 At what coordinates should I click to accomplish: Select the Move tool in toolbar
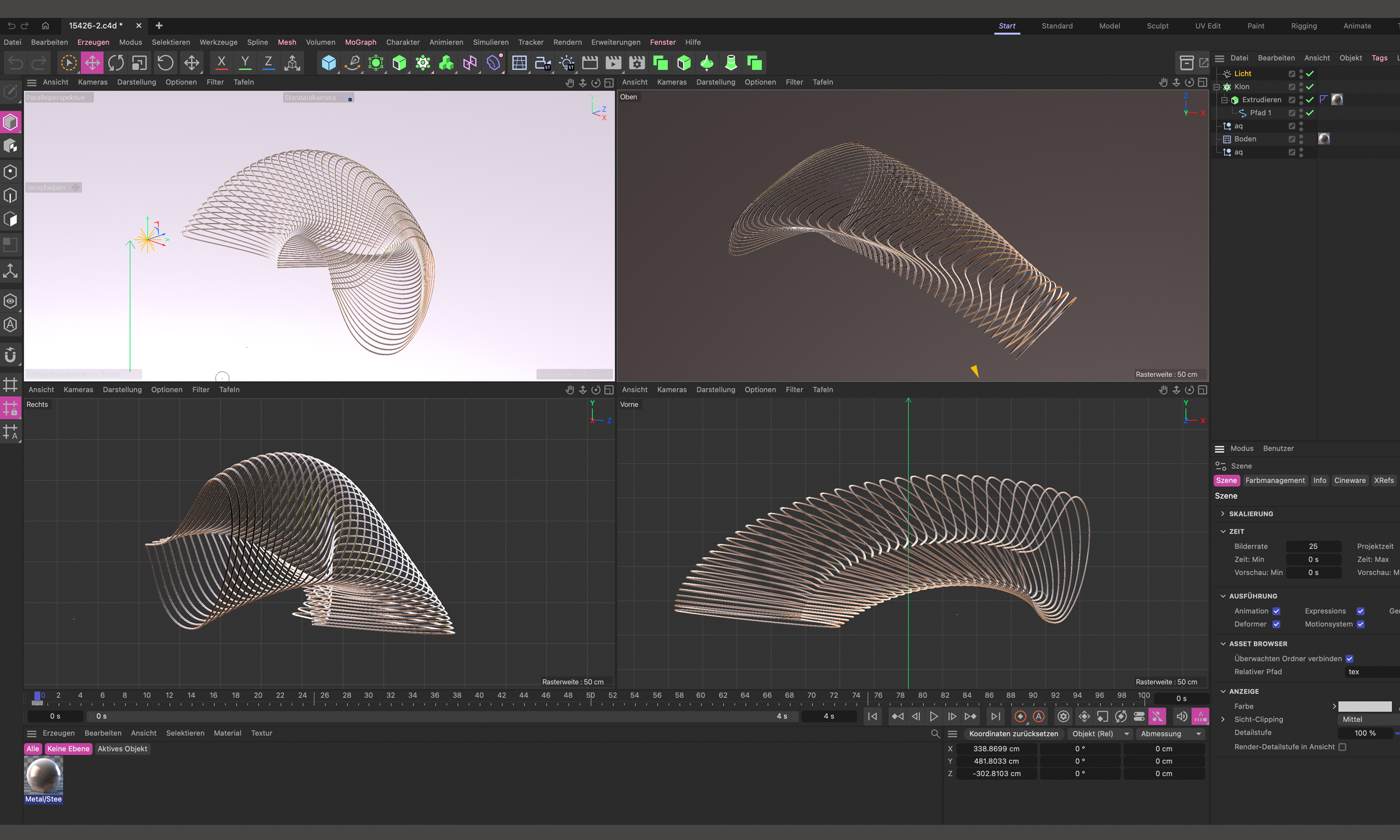pos(92,63)
